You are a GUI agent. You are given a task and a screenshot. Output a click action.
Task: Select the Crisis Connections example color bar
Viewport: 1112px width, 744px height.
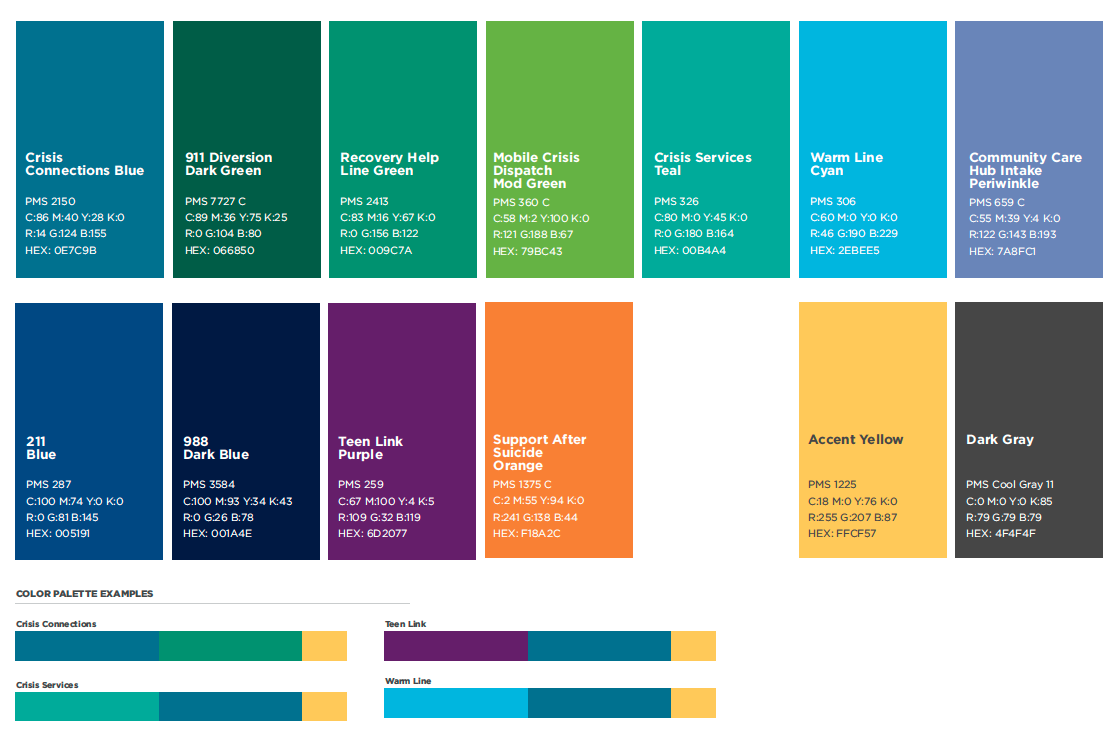(180, 646)
